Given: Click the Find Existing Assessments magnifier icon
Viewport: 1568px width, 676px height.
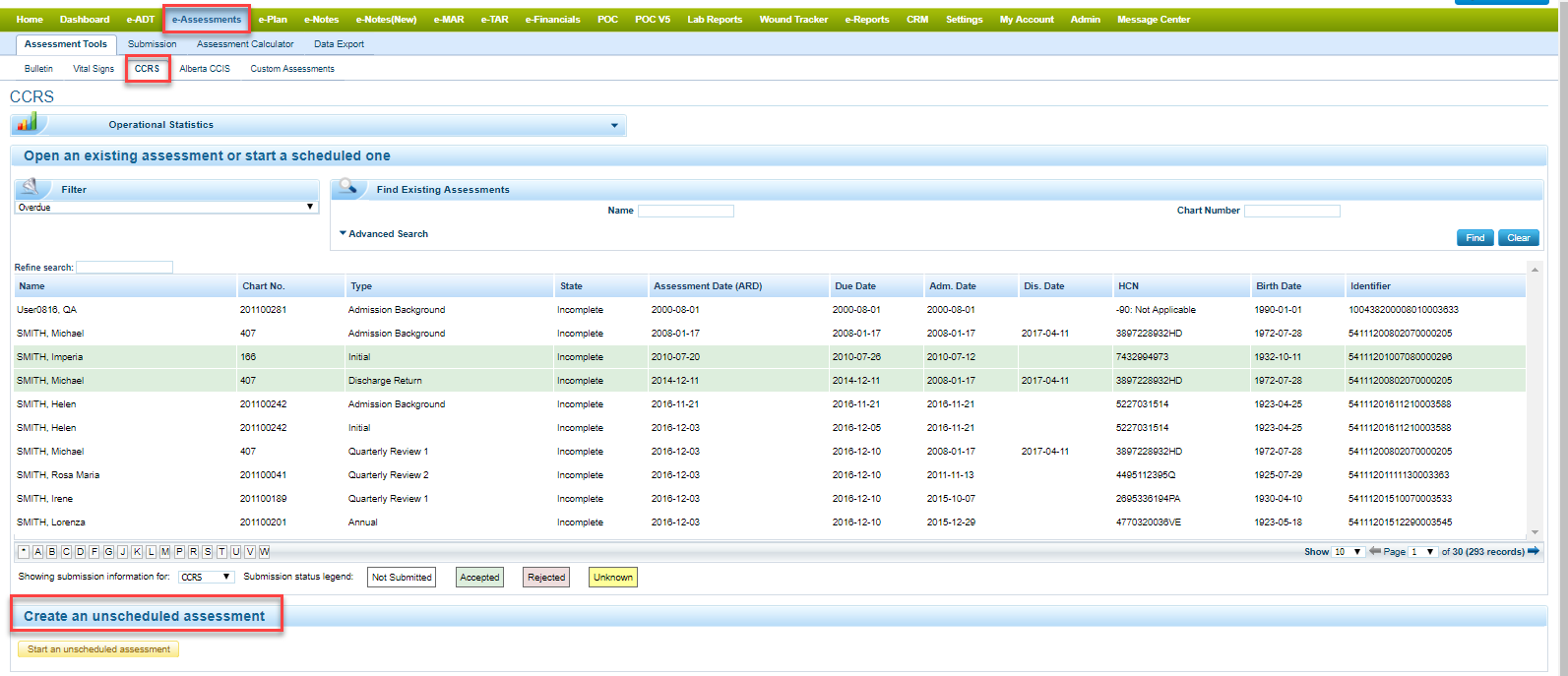Looking at the screenshot, I should click(347, 187).
